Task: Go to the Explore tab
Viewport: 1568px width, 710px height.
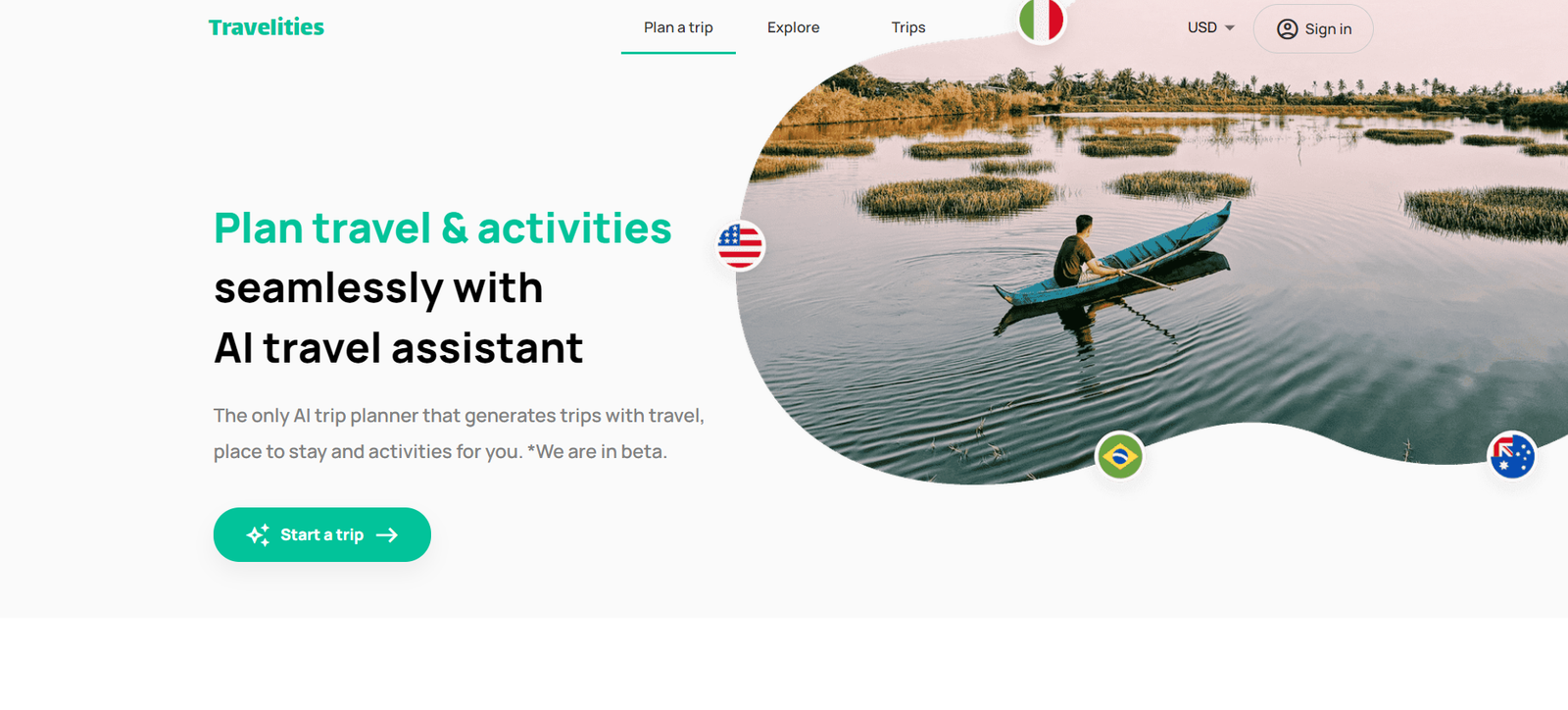Action: pos(793,27)
